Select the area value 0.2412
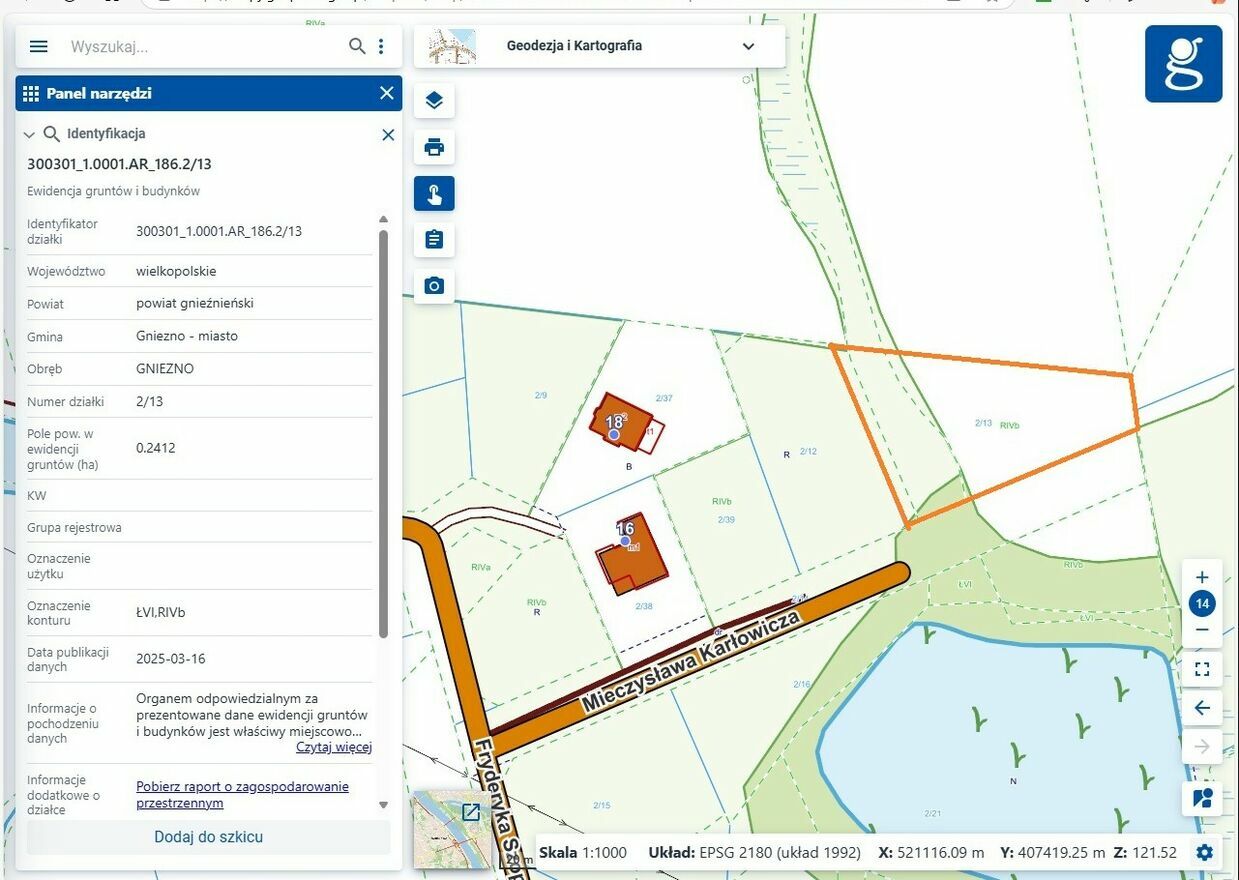The width and height of the screenshot is (1239, 880). [x=156, y=448]
